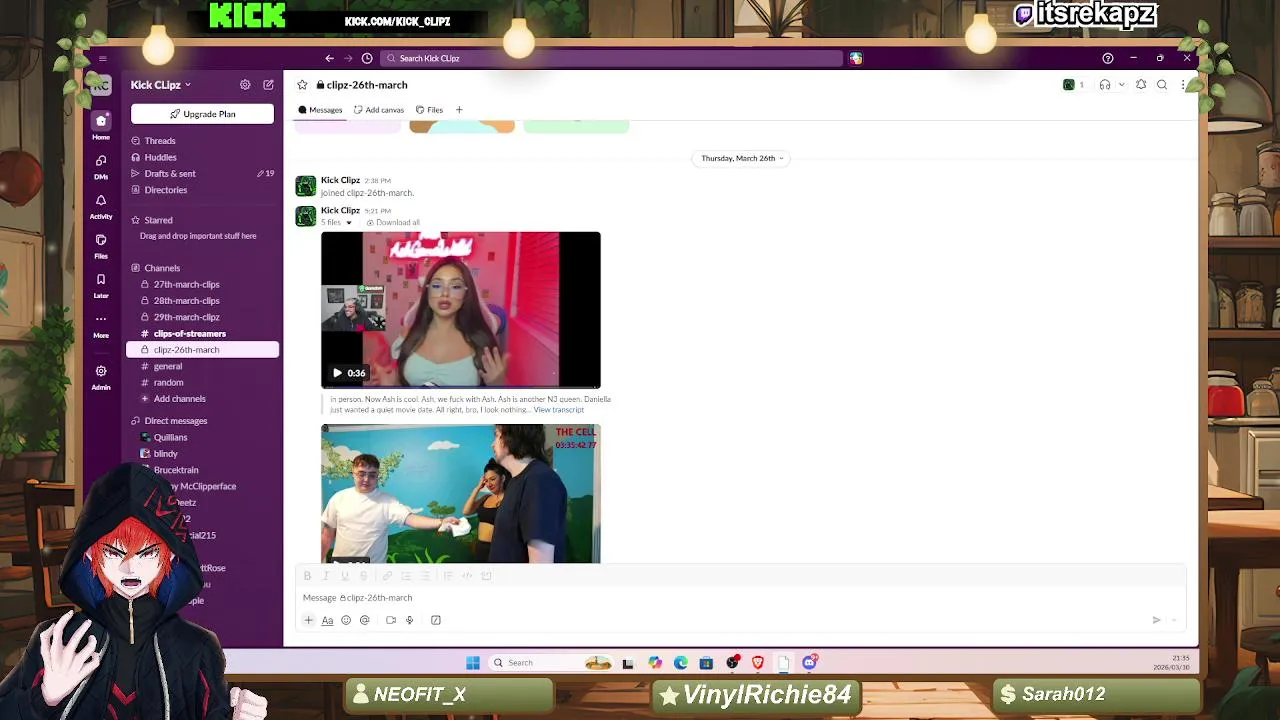Add a new tab with plus icon
This screenshot has width=1280, height=720.
tap(459, 110)
